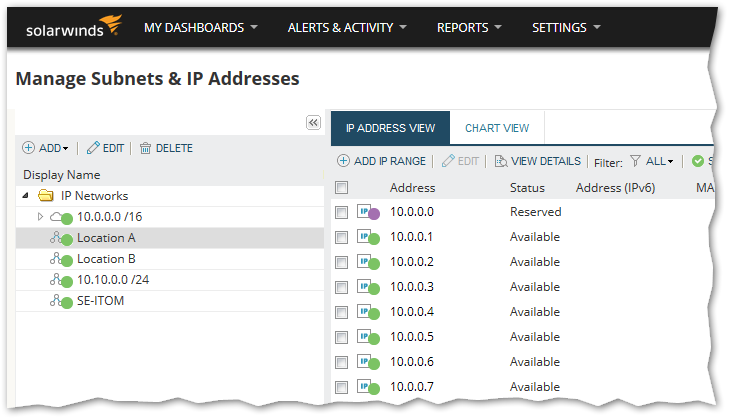Collapse the left subnet tree panel
Image resolution: width=729 pixels, height=419 pixels.
pos(313,122)
